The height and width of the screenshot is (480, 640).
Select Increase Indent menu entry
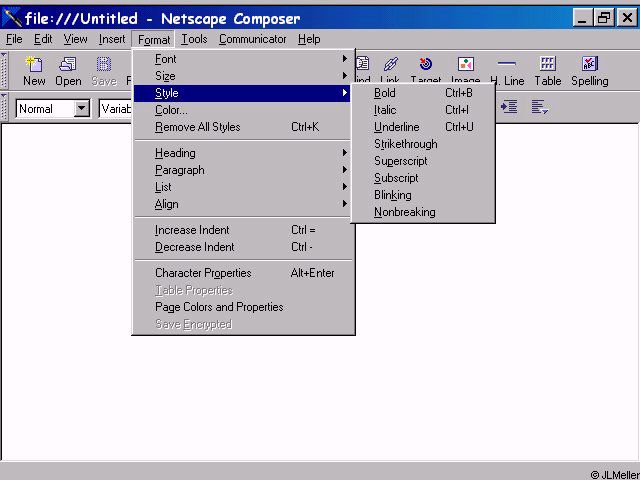click(242, 230)
